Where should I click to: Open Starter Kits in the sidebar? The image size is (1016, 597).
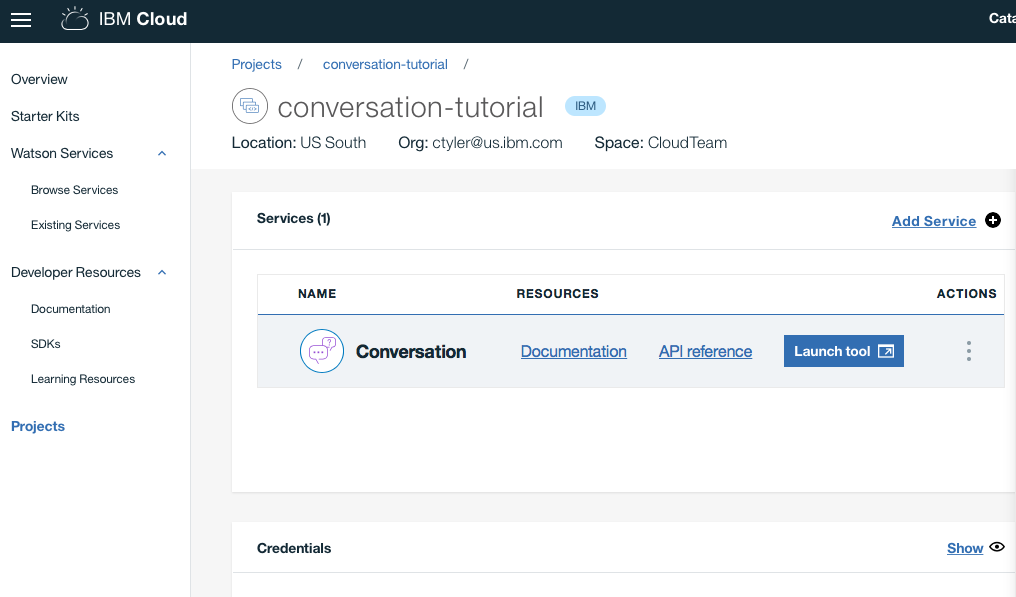pyautogui.click(x=45, y=116)
